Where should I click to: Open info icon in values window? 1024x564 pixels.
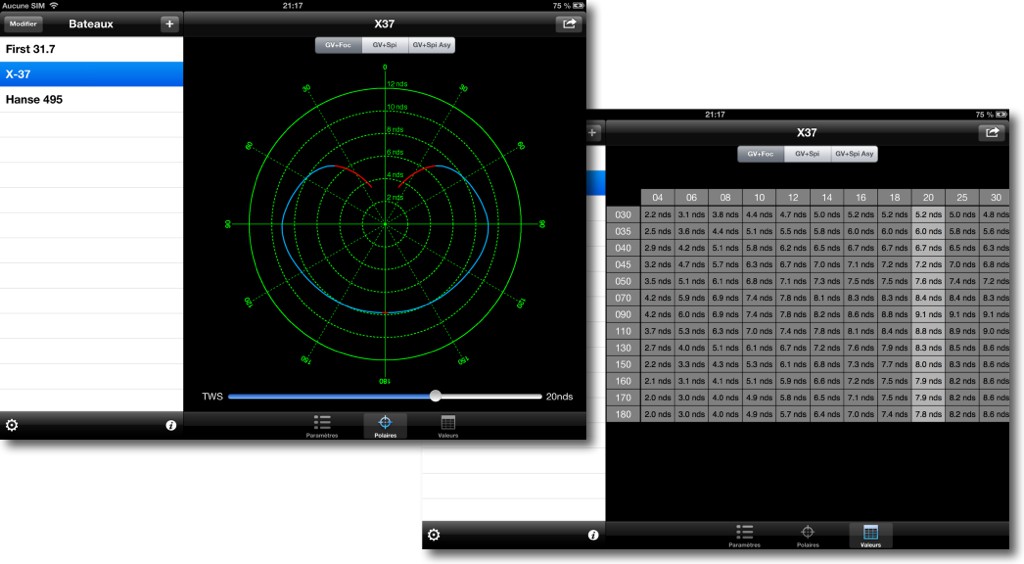[x=593, y=535]
